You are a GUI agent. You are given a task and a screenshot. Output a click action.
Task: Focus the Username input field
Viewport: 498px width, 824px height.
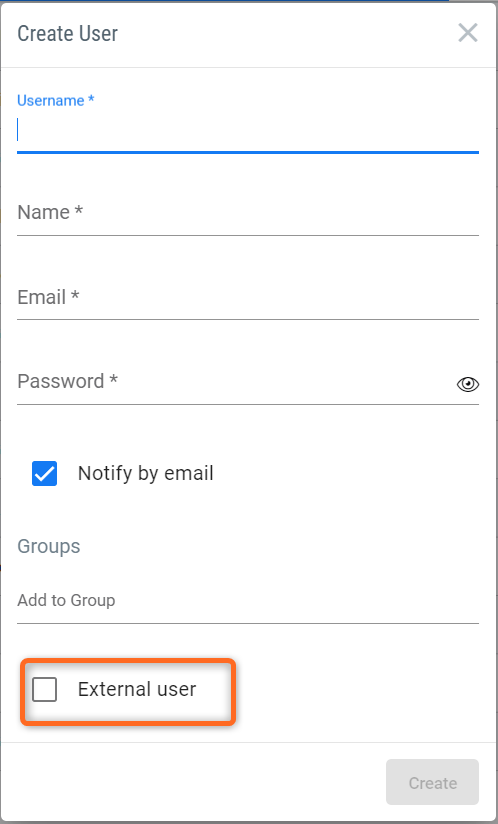[x=248, y=130]
